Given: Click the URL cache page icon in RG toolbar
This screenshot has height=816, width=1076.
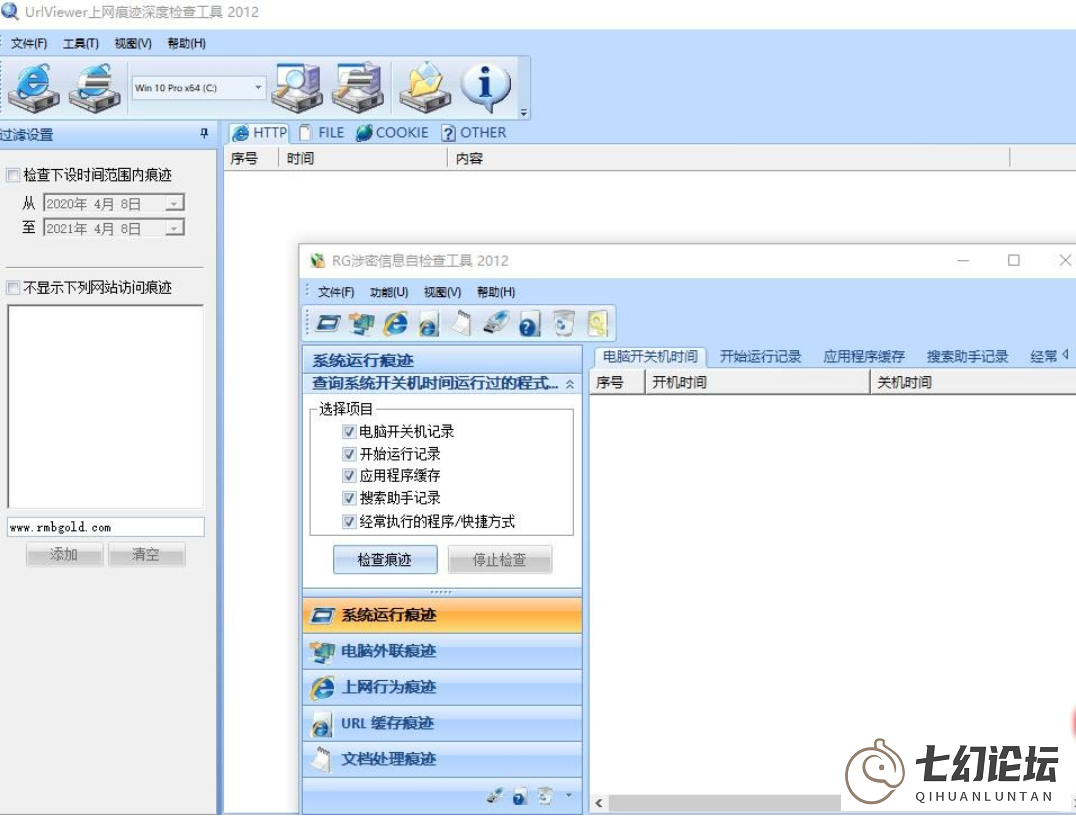Looking at the screenshot, I should (x=428, y=324).
